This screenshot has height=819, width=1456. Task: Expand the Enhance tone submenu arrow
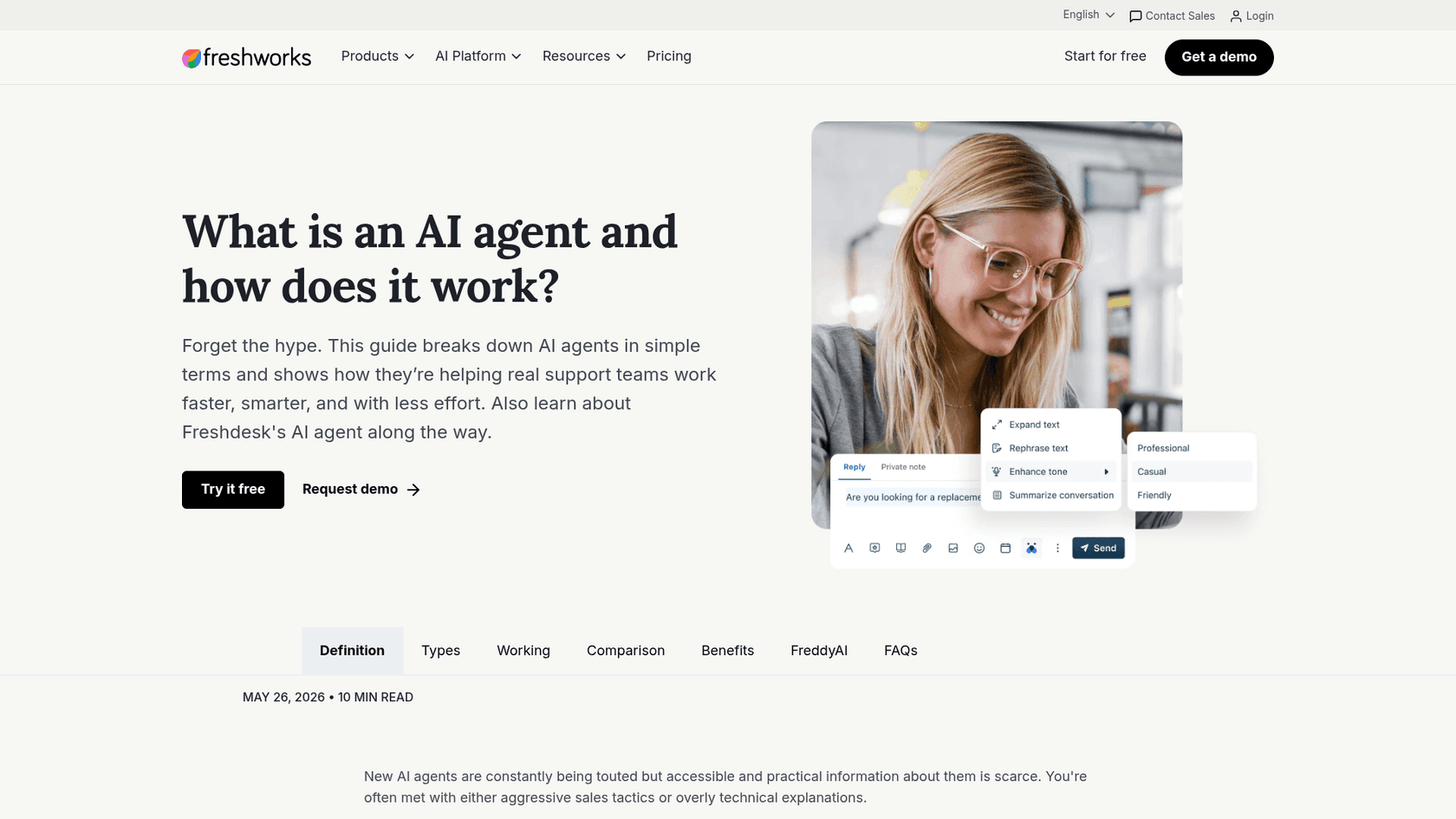pyautogui.click(x=1107, y=471)
